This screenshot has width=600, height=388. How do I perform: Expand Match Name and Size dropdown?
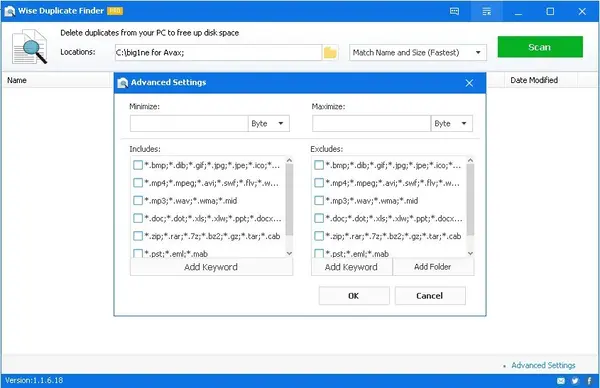tap(417, 52)
